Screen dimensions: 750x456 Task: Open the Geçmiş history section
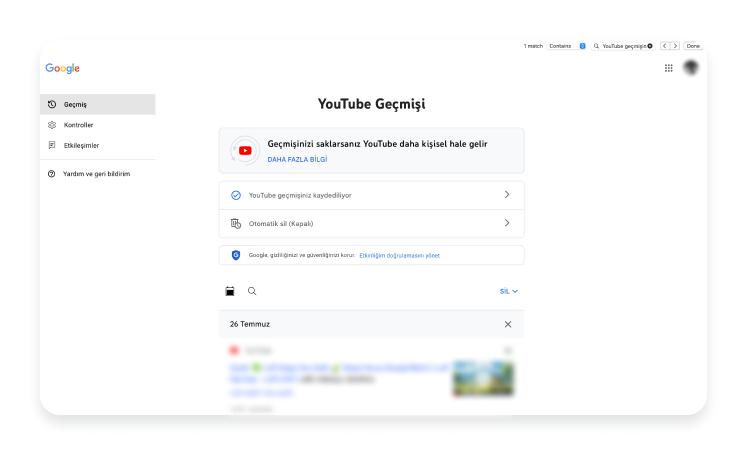point(98,104)
